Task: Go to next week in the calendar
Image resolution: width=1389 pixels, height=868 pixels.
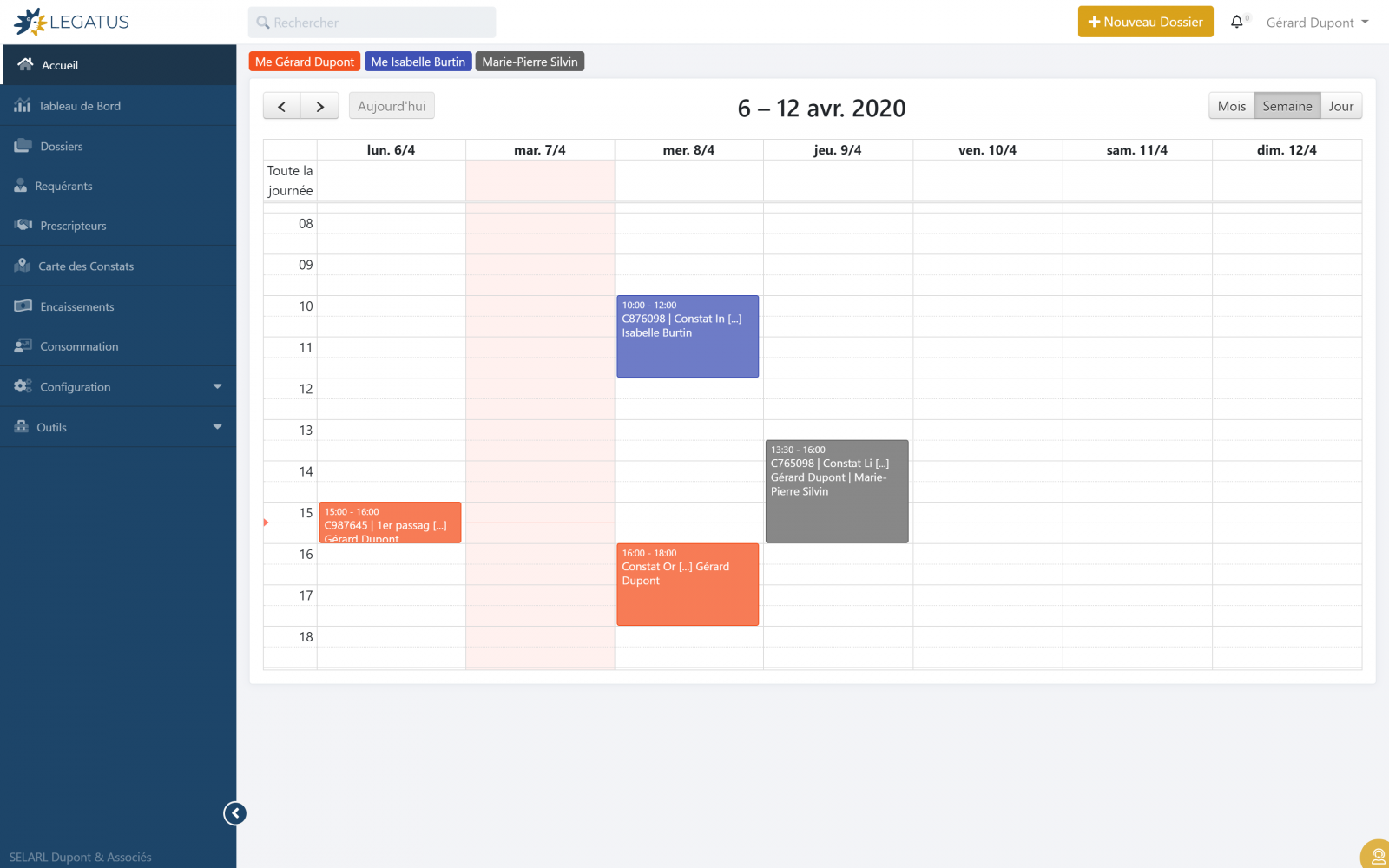Action: tap(319, 106)
